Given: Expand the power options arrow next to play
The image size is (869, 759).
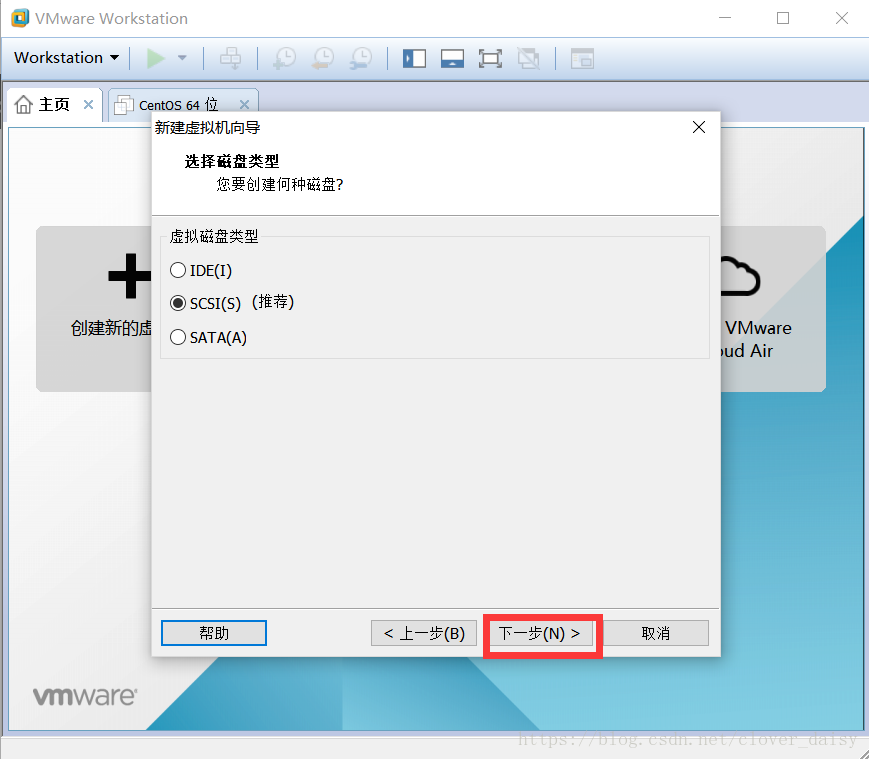Looking at the screenshot, I should click(x=182, y=58).
